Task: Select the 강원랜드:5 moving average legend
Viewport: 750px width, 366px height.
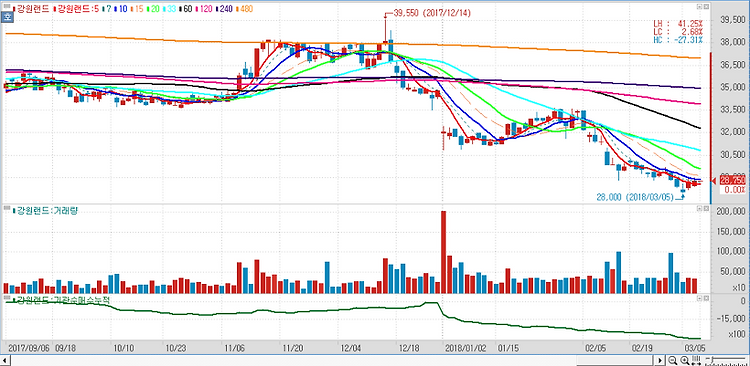Action: [77, 9]
